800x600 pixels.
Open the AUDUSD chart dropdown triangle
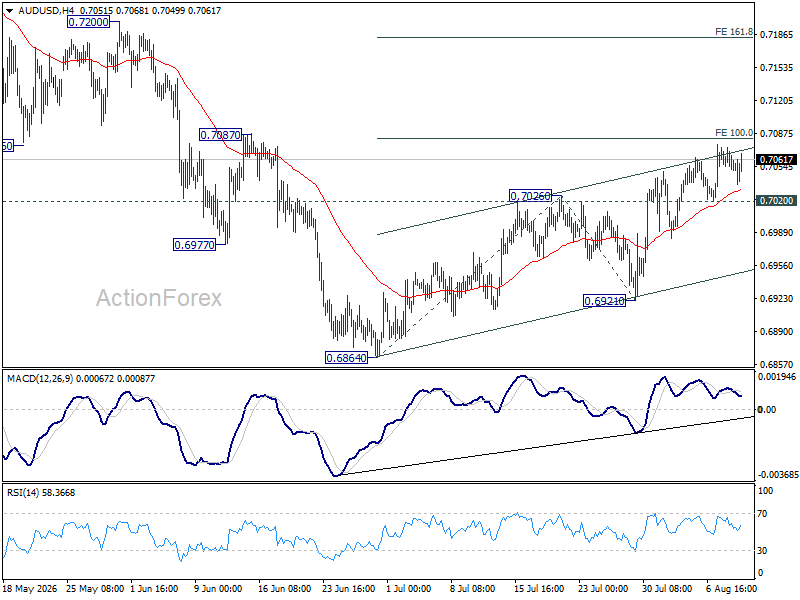9,11
